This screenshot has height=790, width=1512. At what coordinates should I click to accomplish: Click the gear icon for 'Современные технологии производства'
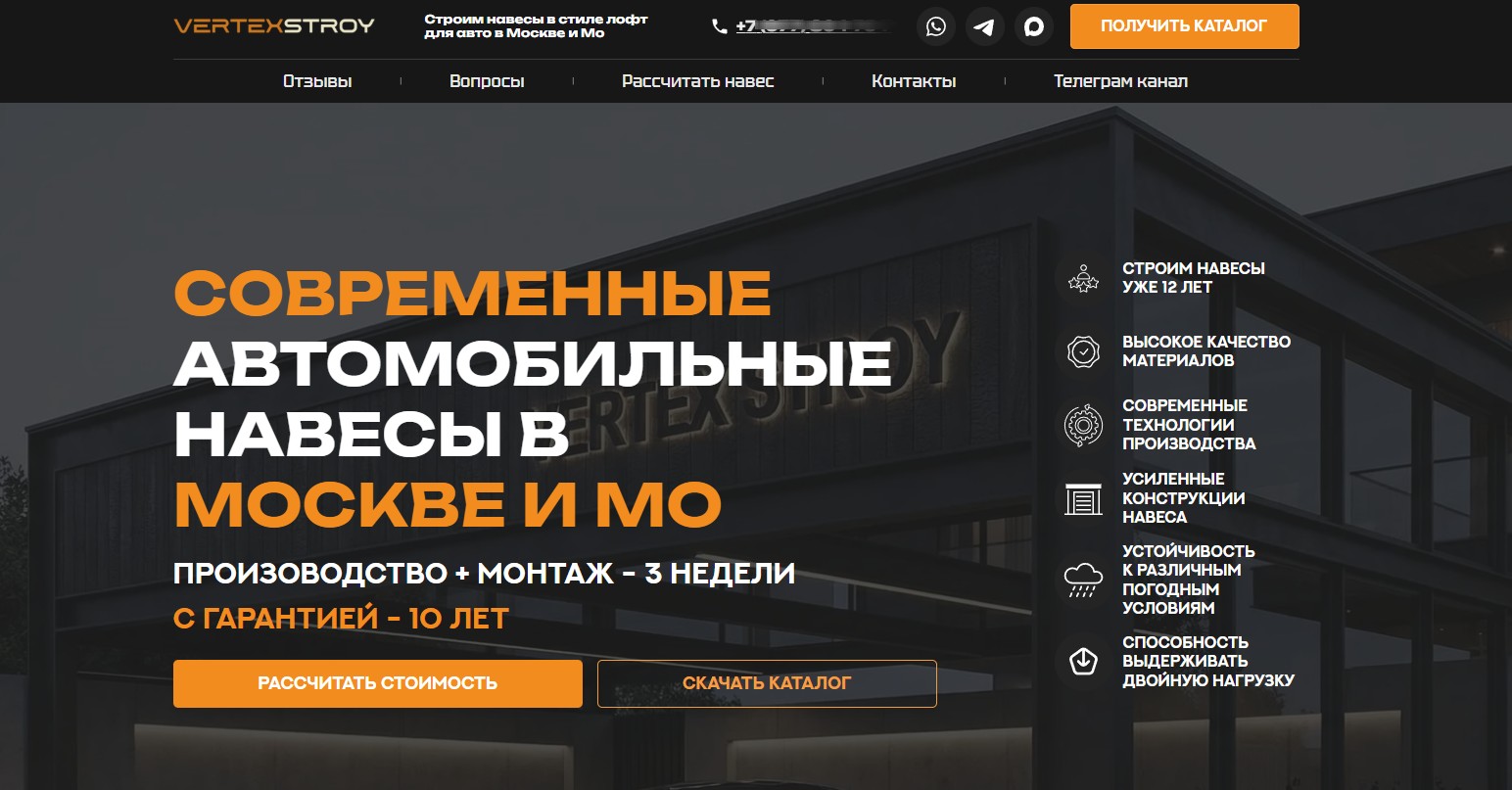tap(1083, 425)
